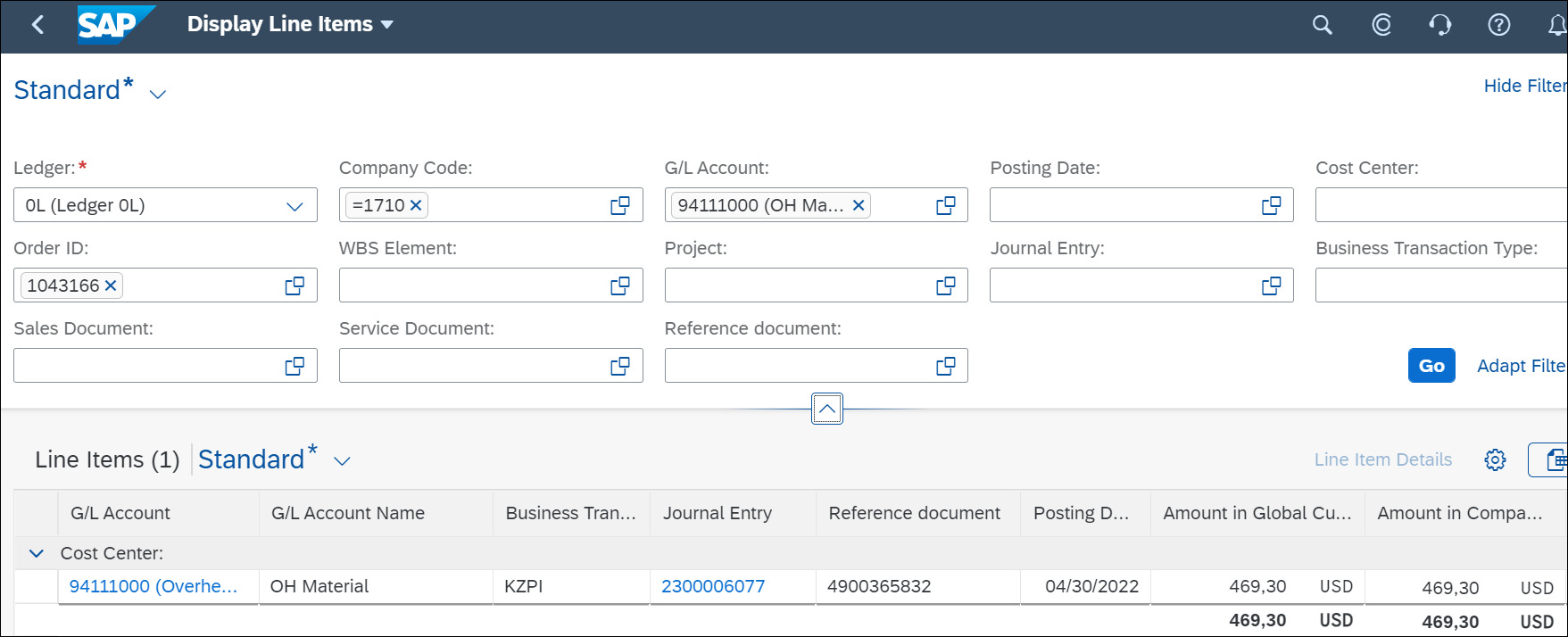Viewport: 1568px width, 637px height.
Task: Collapse the Cost Center group row
Action: point(37,553)
